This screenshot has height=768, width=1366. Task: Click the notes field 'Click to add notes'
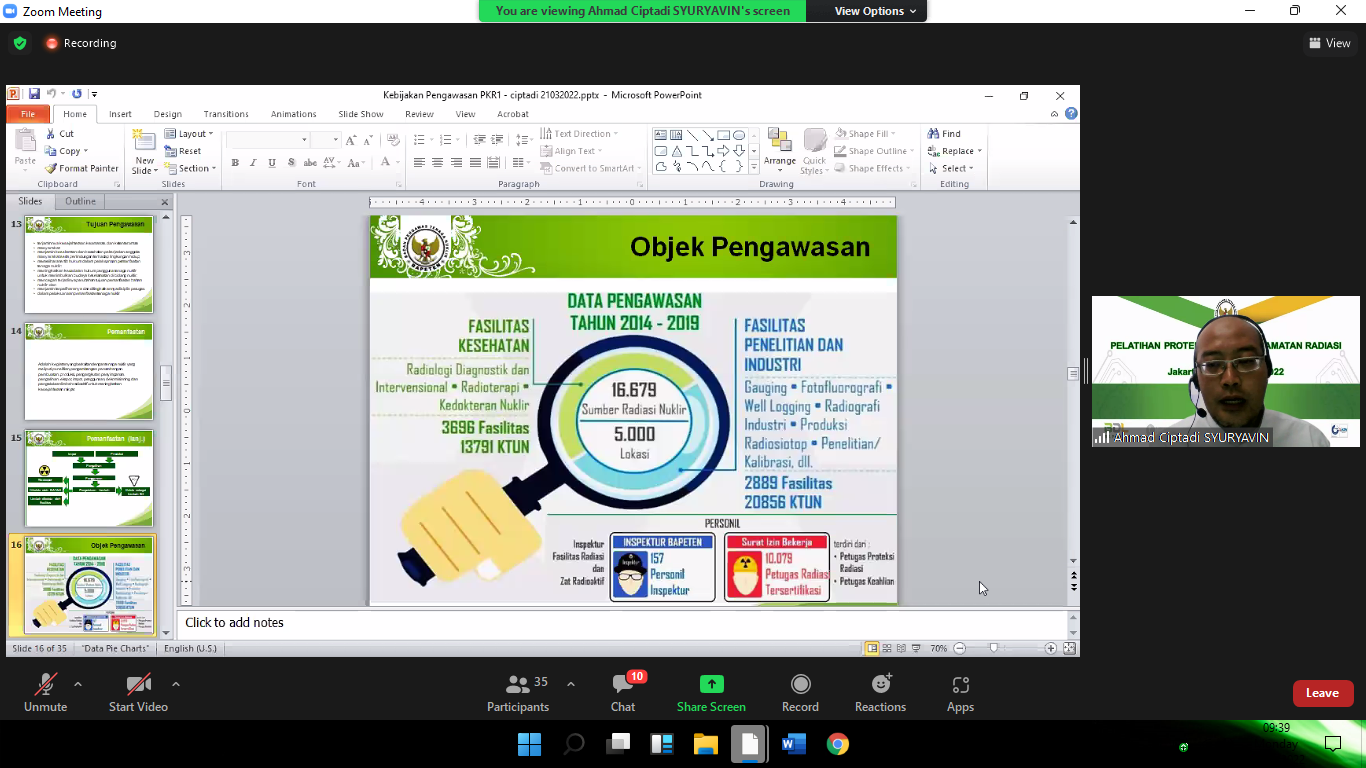622,622
